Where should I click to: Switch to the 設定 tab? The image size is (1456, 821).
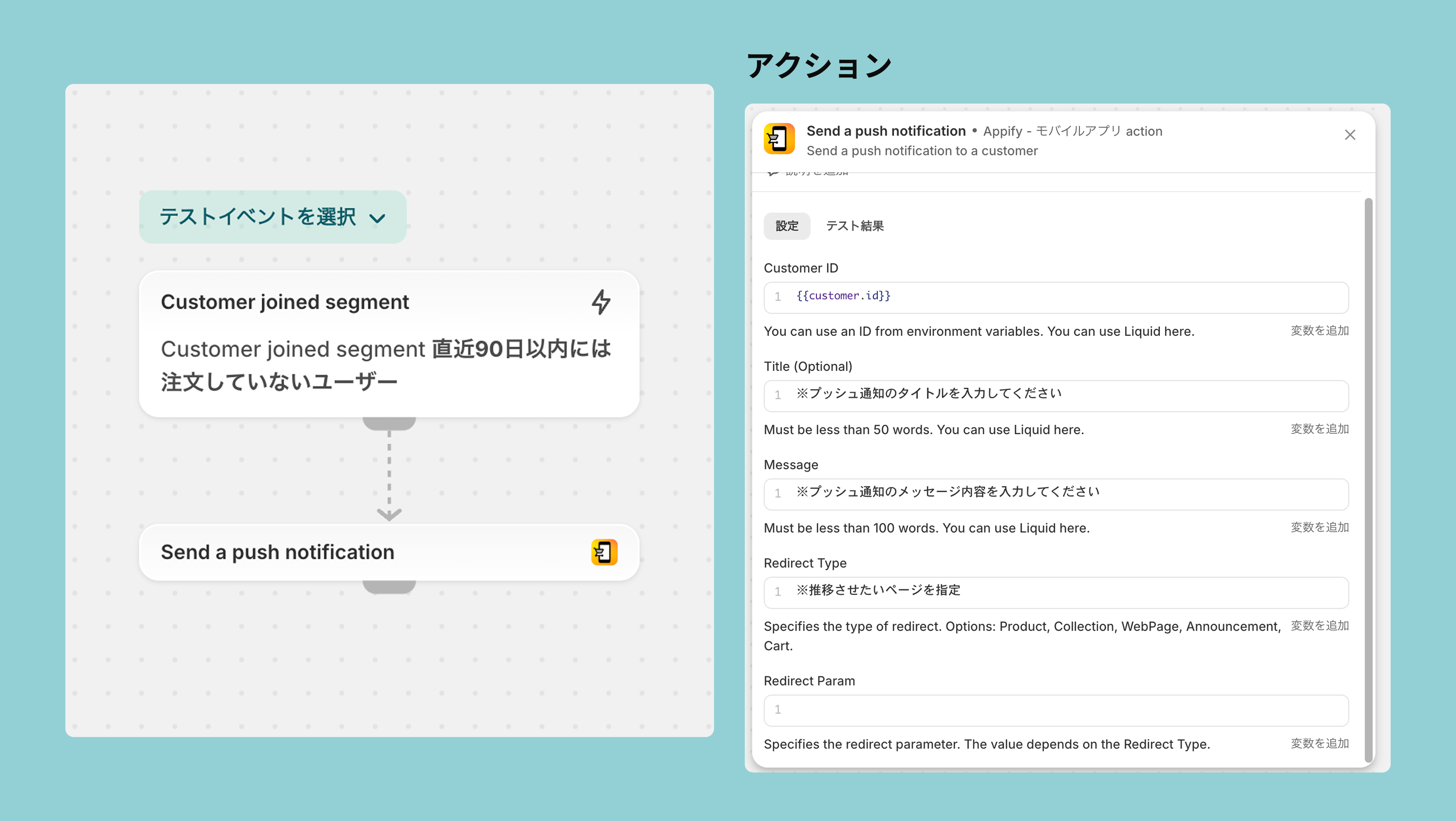(786, 226)
